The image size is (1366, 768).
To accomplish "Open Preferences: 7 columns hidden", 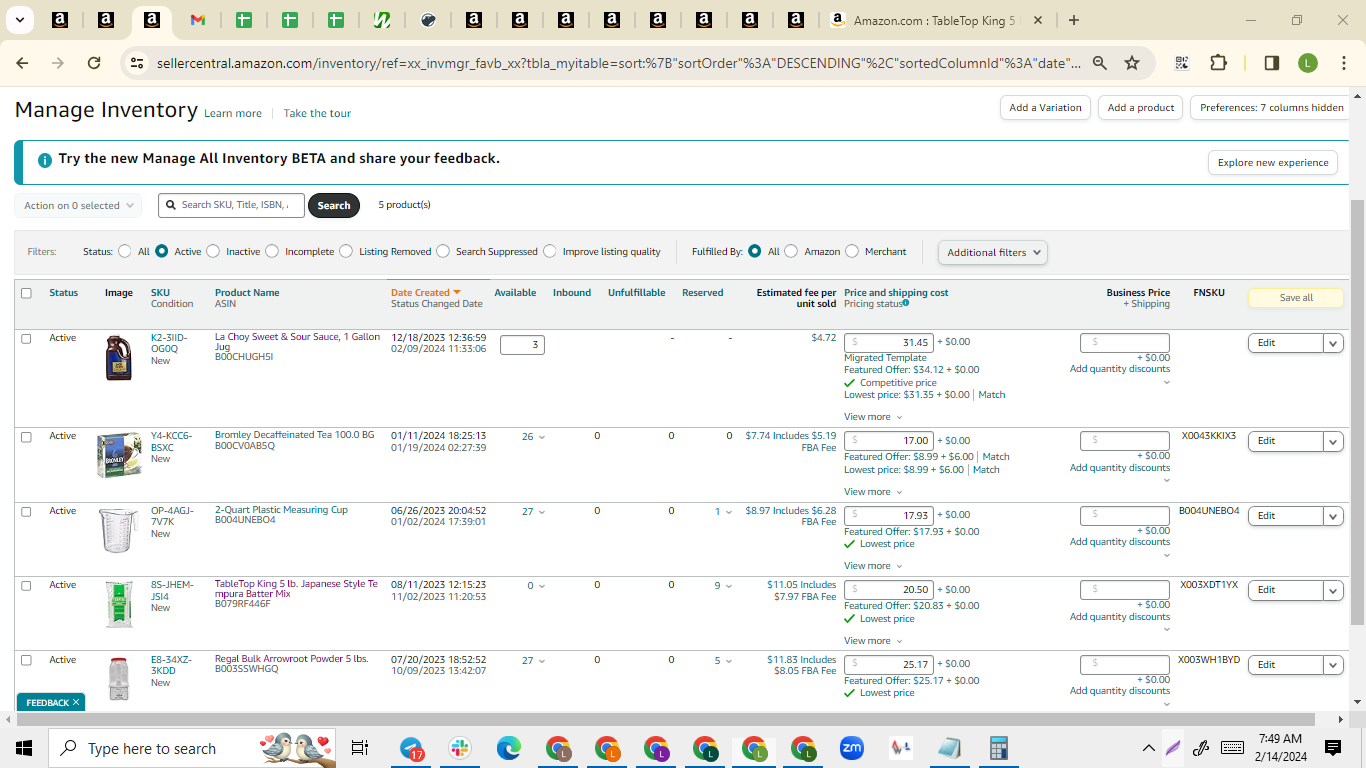I will click(1272, 108).
